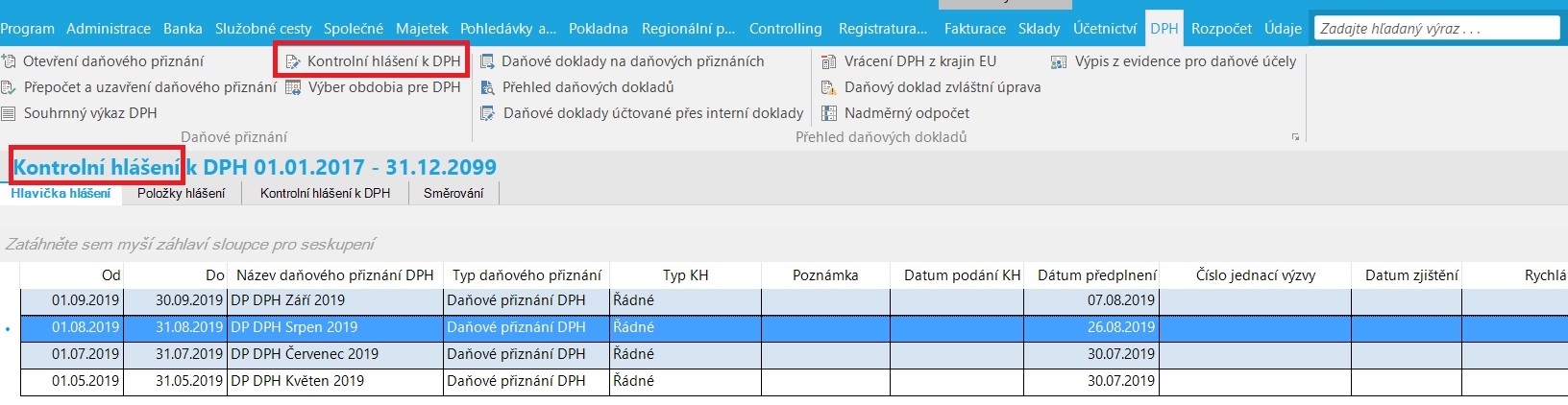Click the search field Zadajte hľadaný výraz
Viewport: 1568px width, 405px height.
1436,29
